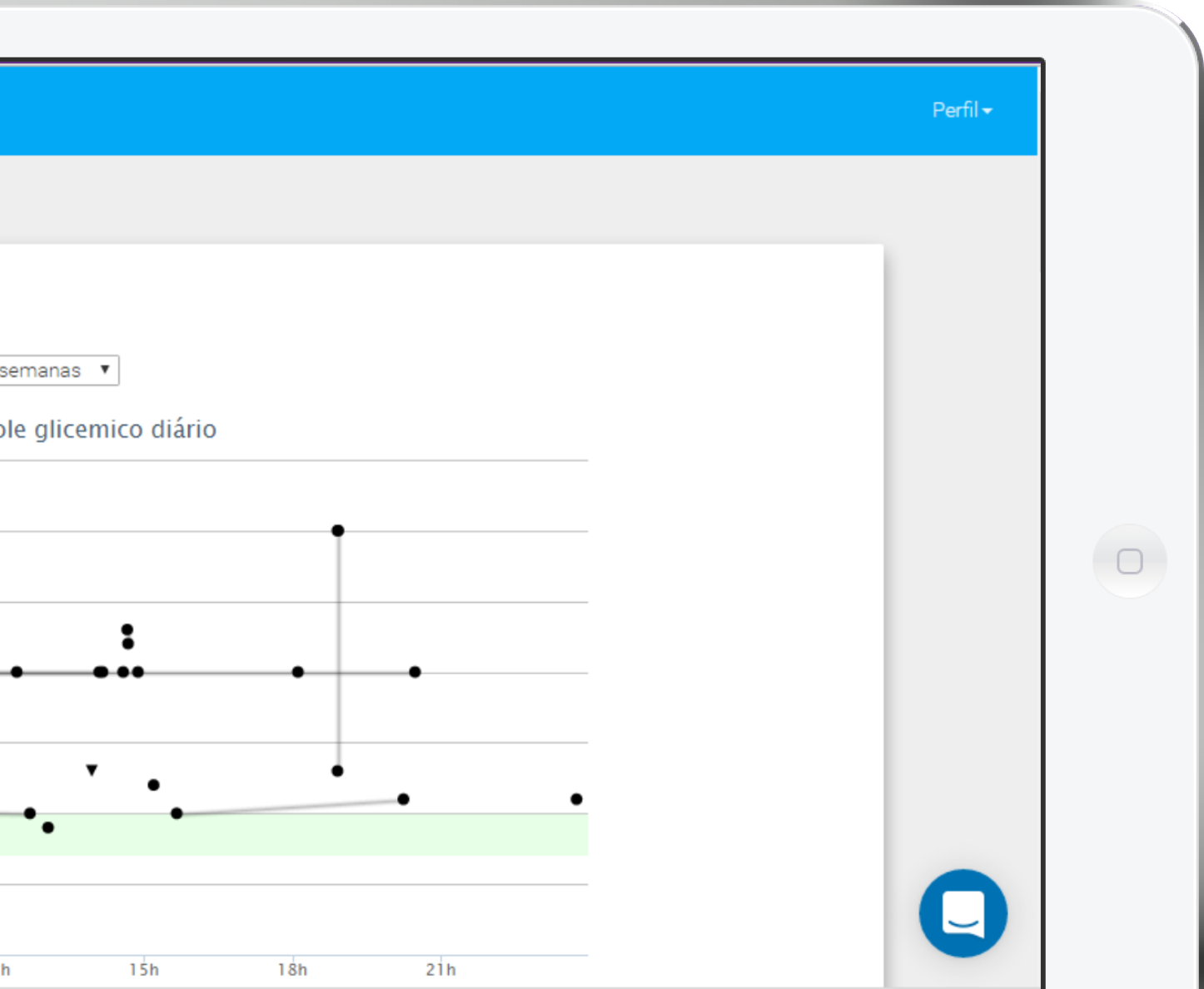Open the Perfil dropdown menu
The width and height of the screenshot is (1204, 989).
tap(962, 111)
